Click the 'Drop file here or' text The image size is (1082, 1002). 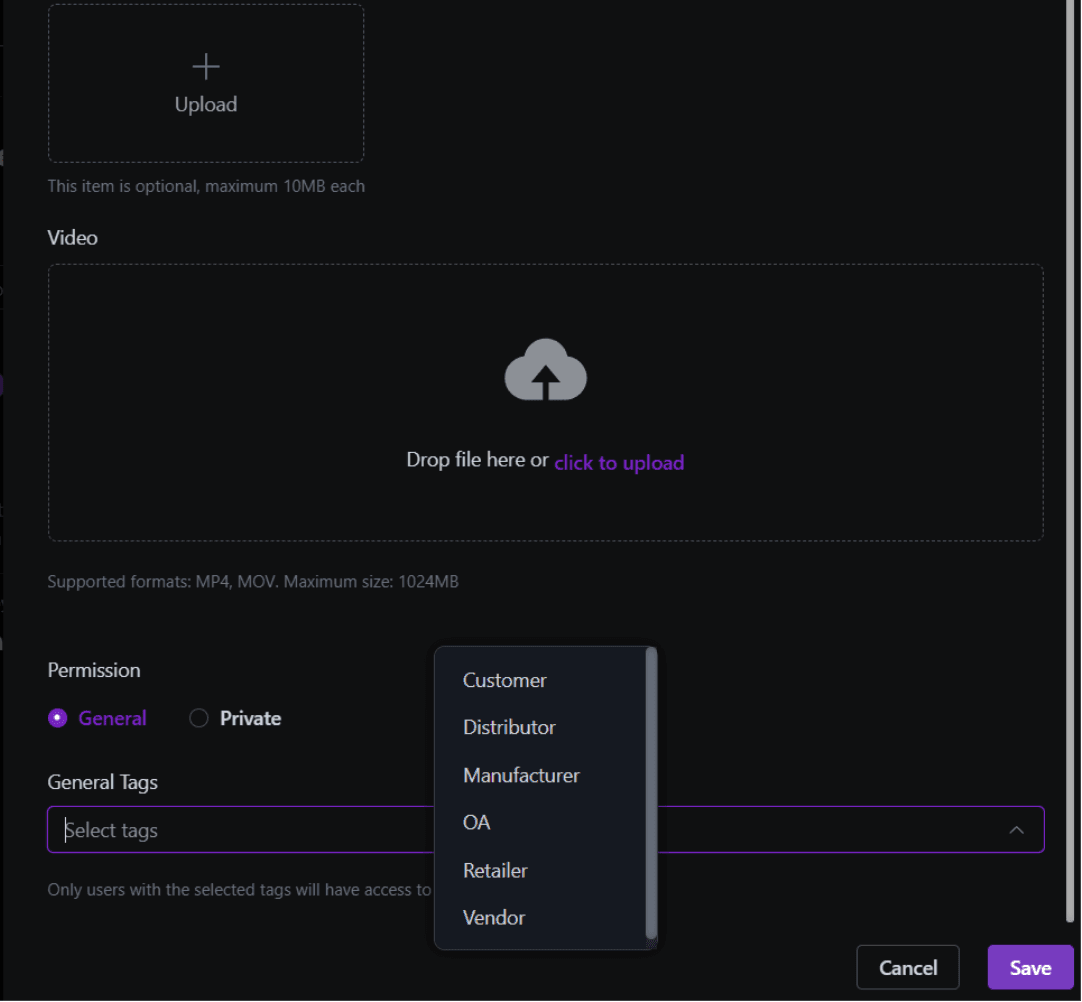click(x=477, y=460)
